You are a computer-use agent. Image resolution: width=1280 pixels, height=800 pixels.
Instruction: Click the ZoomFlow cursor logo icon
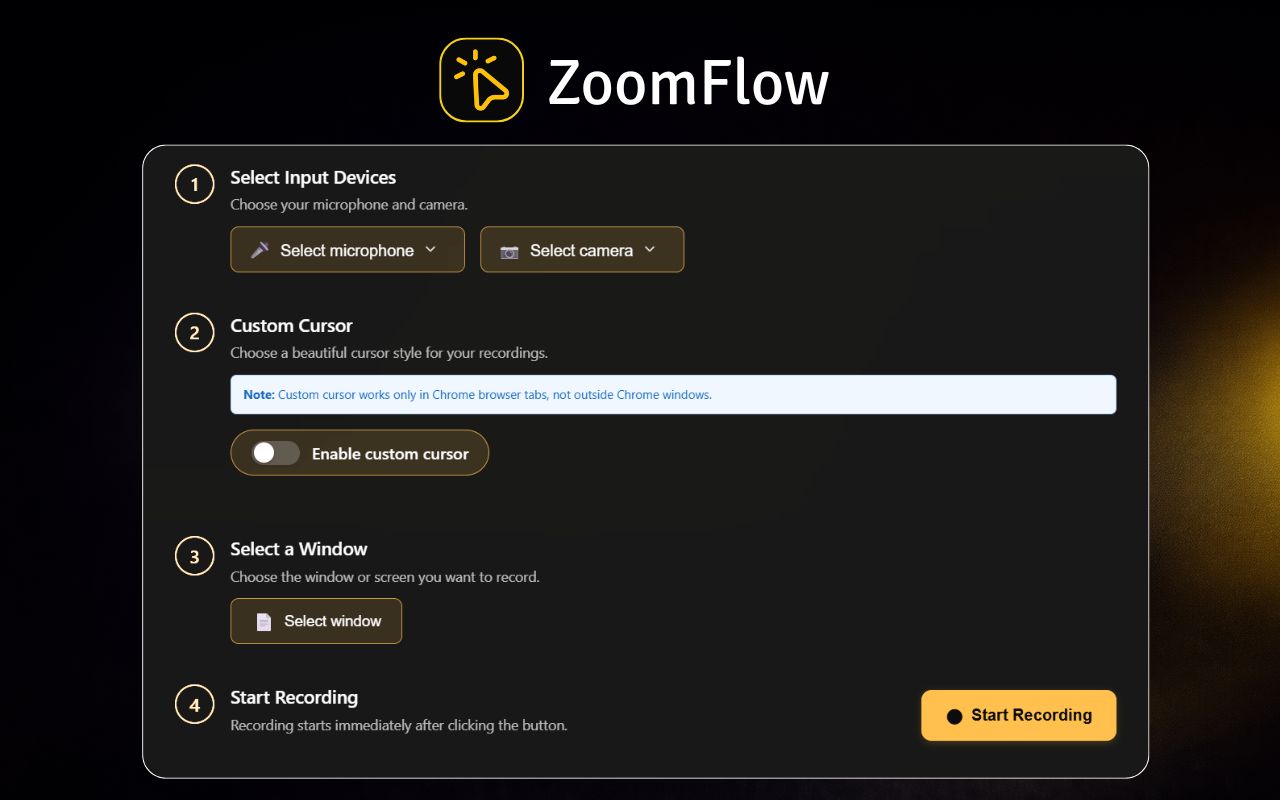pos(482,79)
